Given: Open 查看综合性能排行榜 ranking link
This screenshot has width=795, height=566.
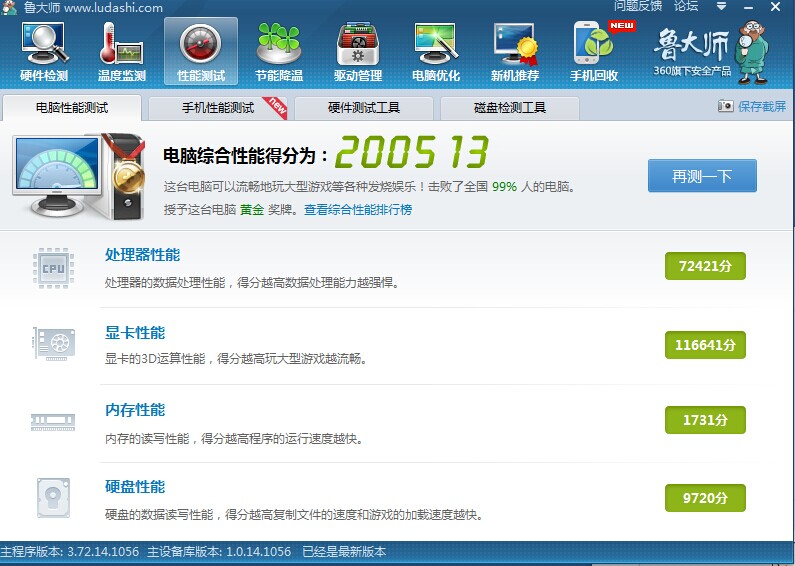Looking at the screenshot, I should click(x=358, y=209).
